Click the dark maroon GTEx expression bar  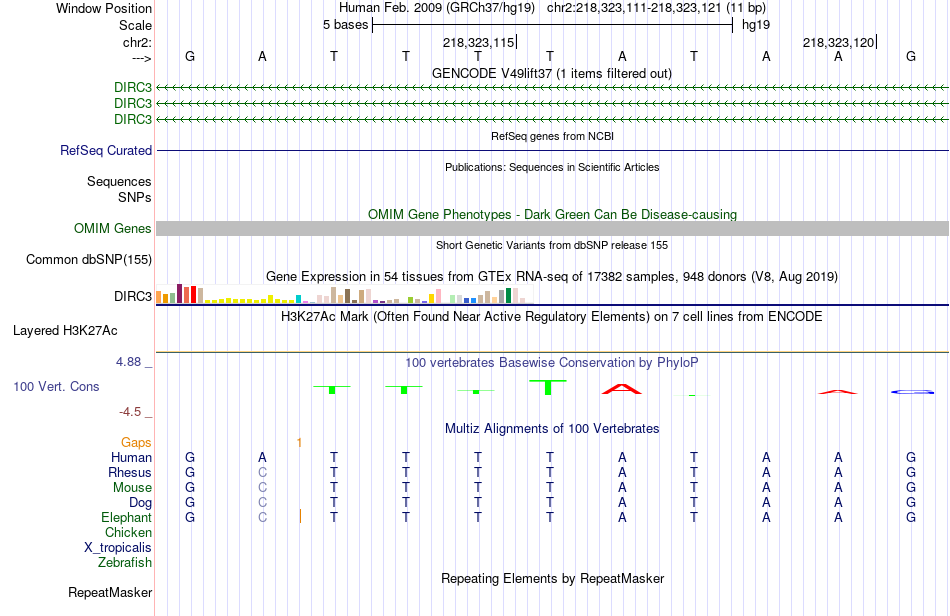pos(179,293)
